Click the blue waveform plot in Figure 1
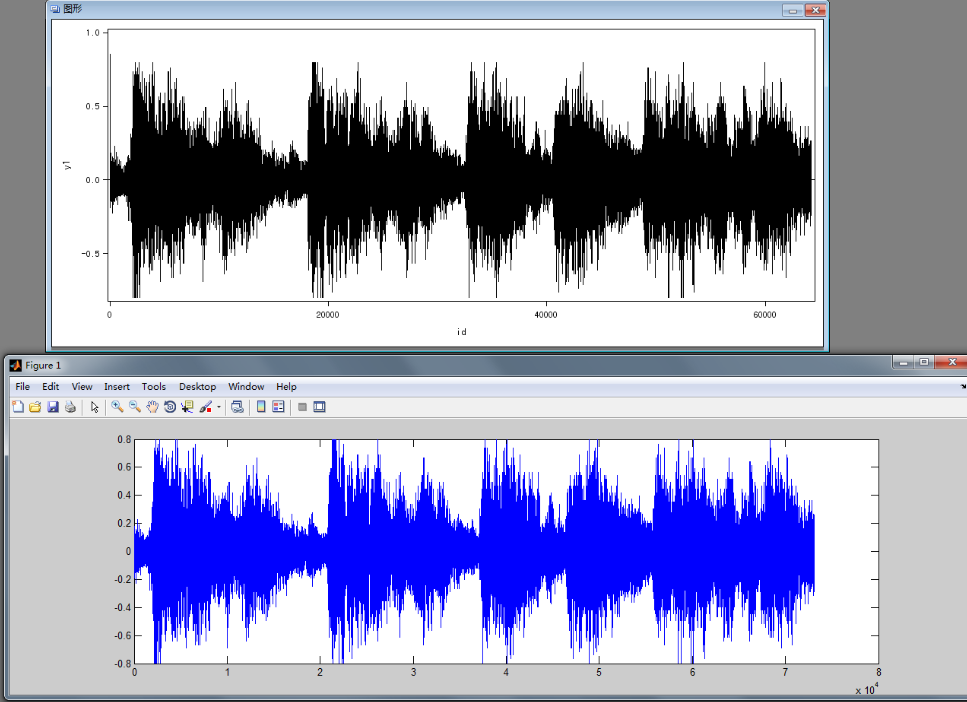The image size is (967, 702). [475, 551]
